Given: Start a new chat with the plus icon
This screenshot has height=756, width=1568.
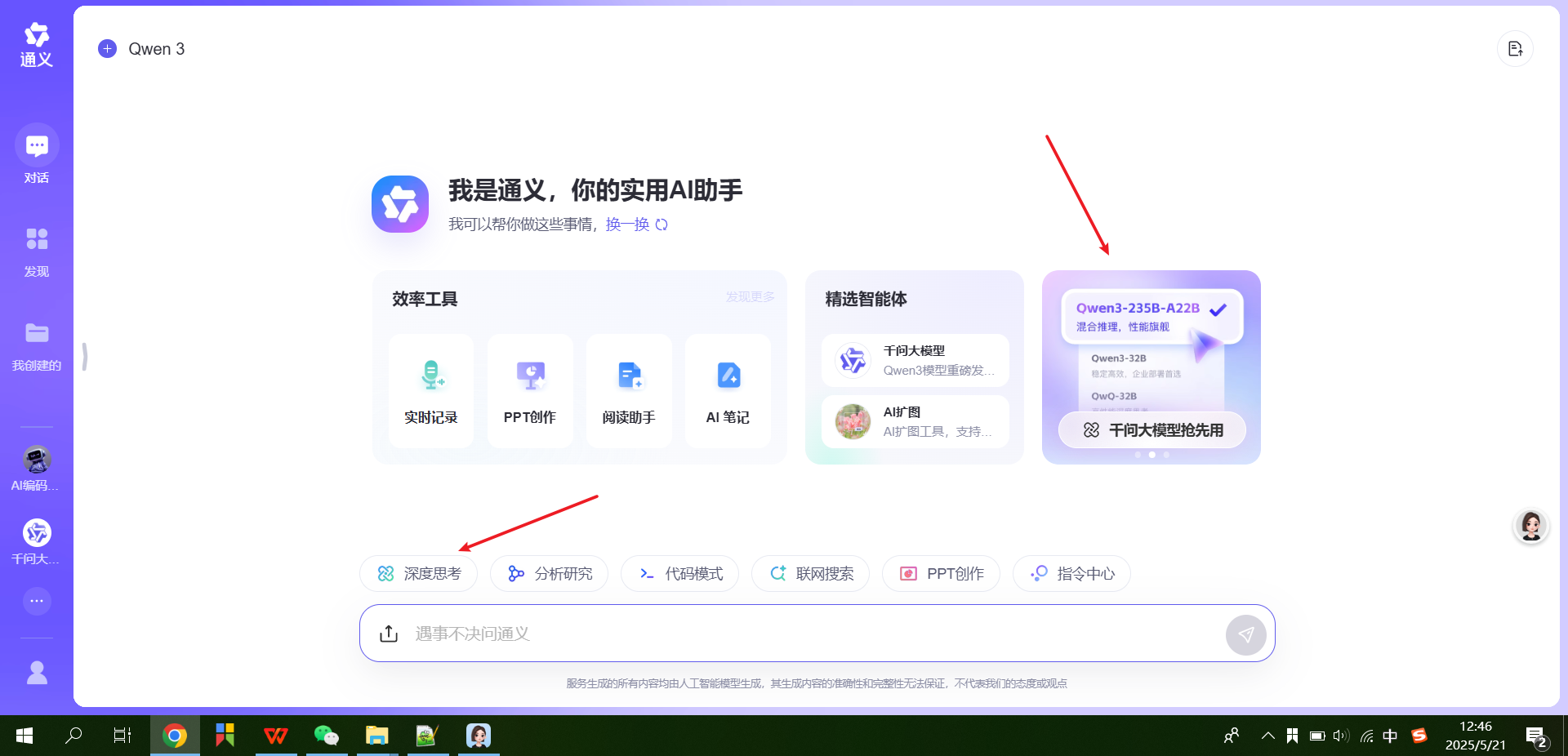Looking at the screenshot, I should click(107, 49).
